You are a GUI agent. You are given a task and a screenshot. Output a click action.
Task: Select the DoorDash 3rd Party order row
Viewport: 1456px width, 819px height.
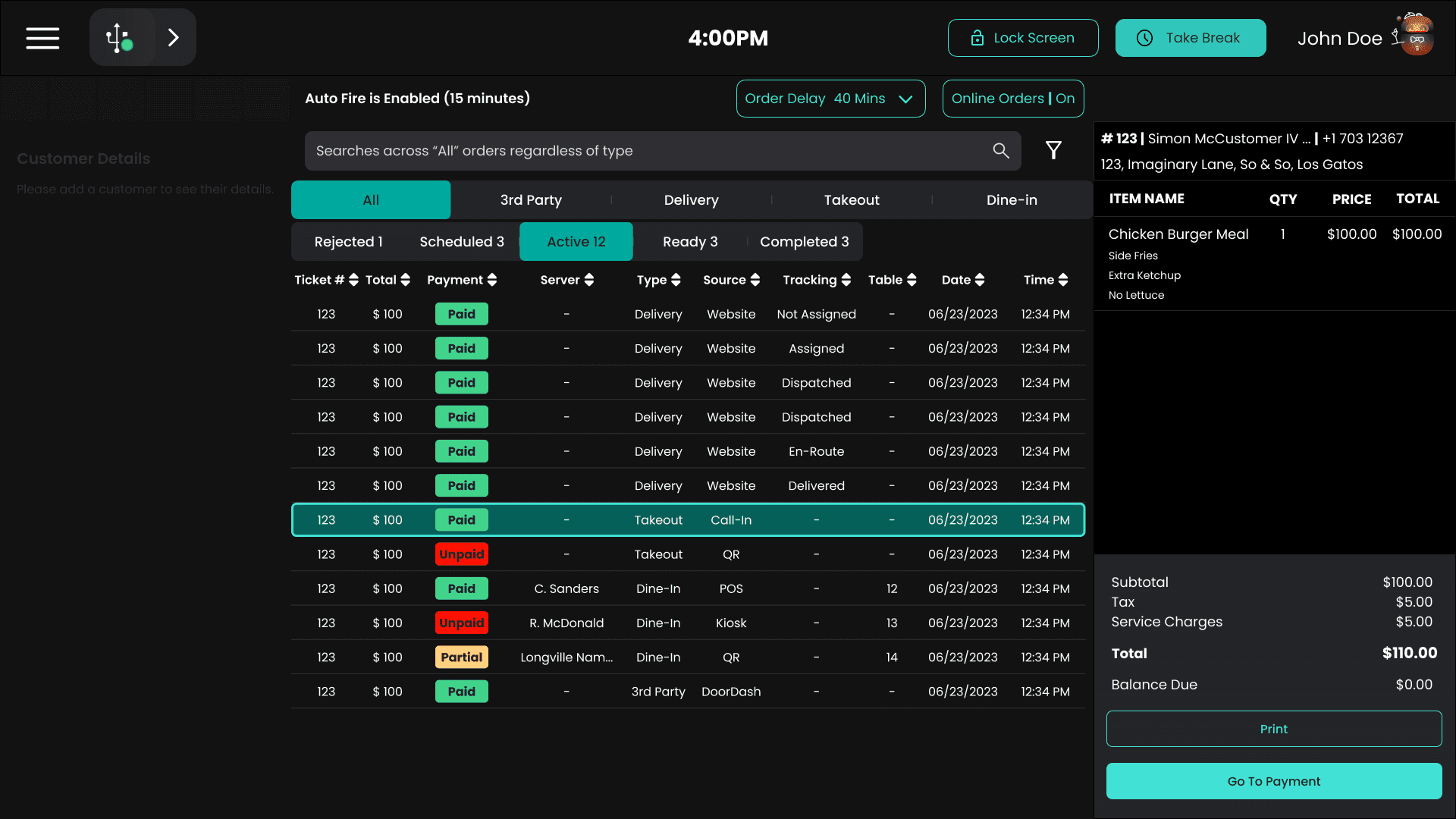click(x=687, y=692)
